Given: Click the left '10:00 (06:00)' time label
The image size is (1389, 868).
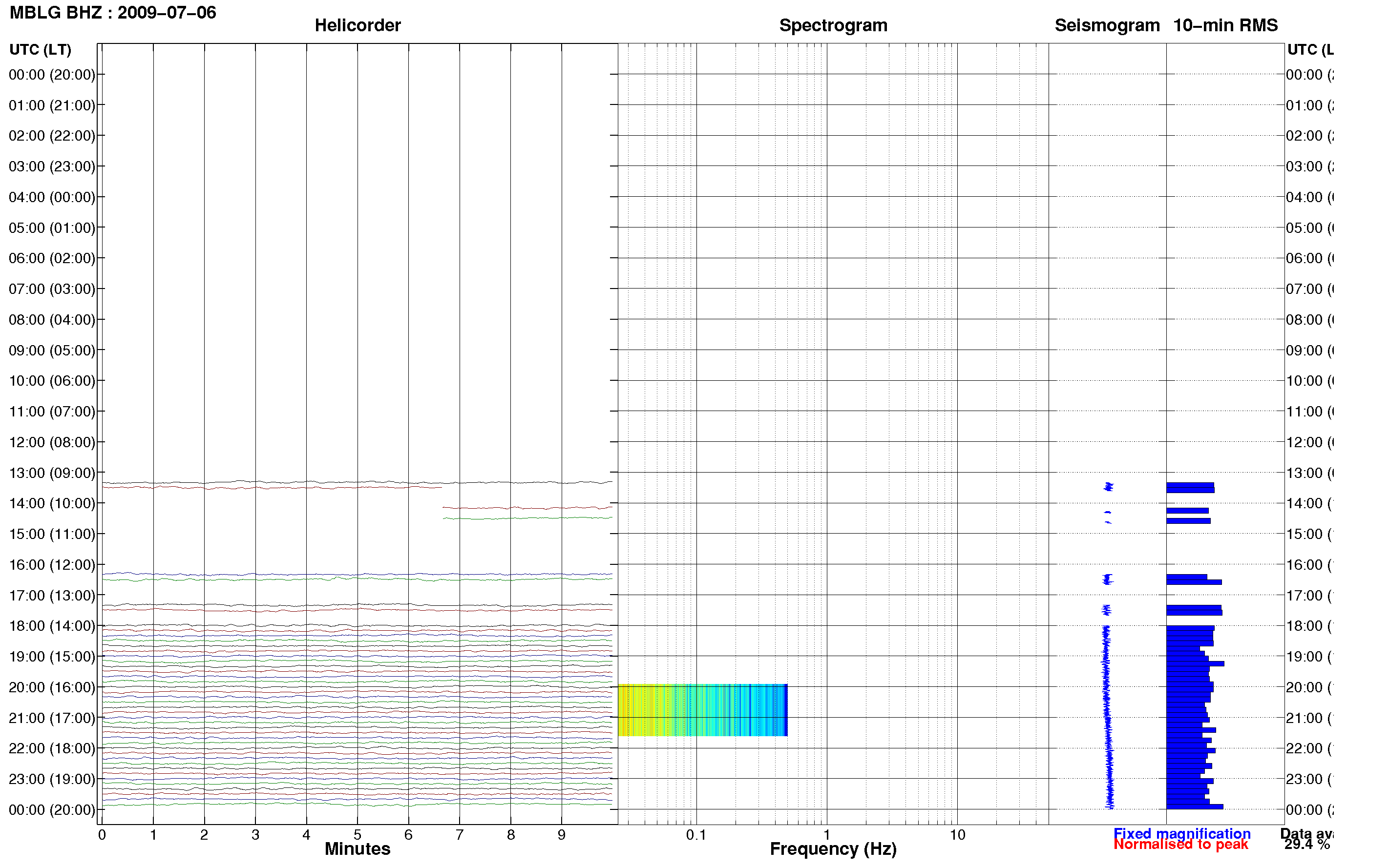Looking at the screenshot, I should click(x=52, y=381).
